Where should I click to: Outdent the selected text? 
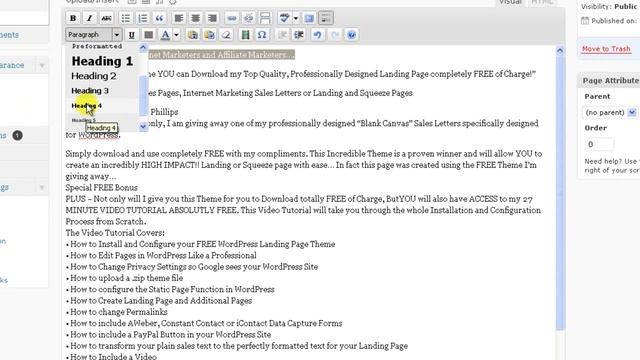pyautogui.click(x=282, y=35)
